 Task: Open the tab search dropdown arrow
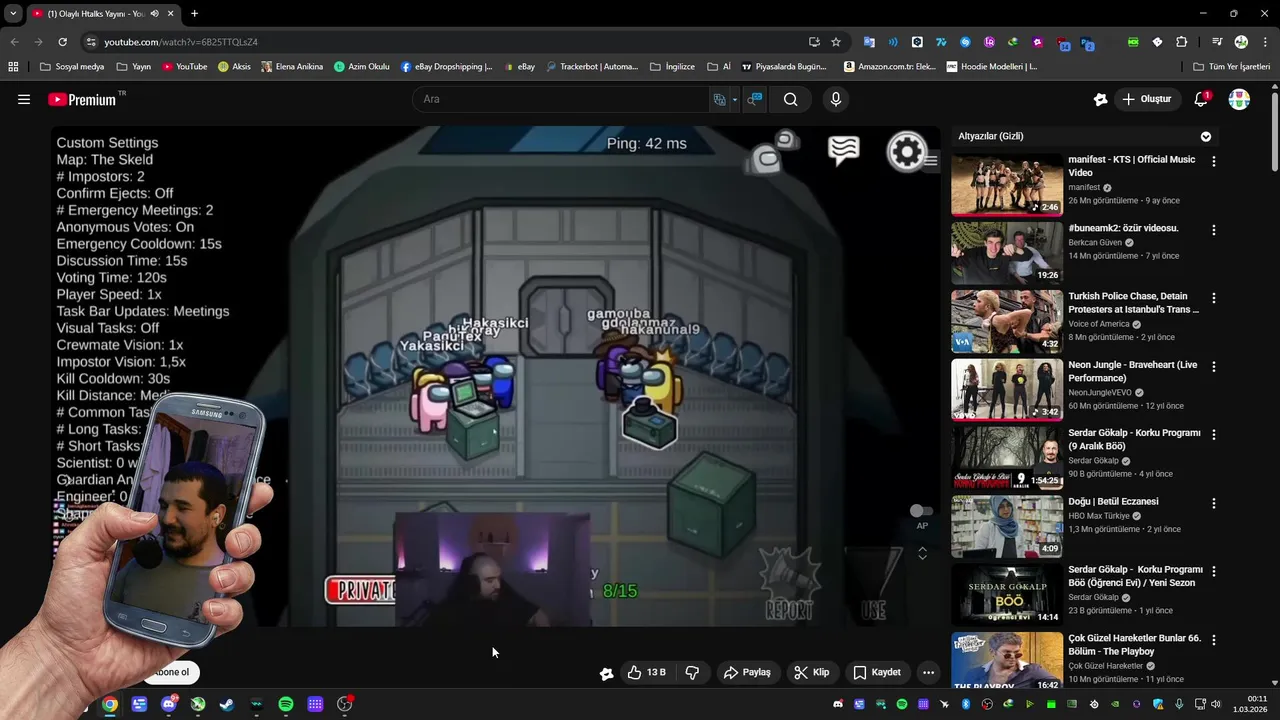[x=13, y=14]
